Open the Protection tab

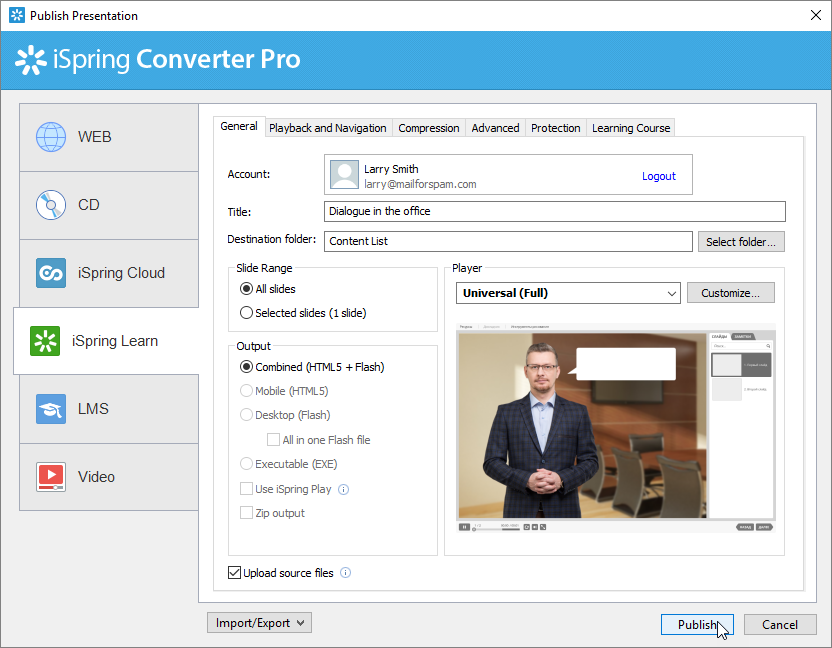pyautogui.click(x=555, y=127)
